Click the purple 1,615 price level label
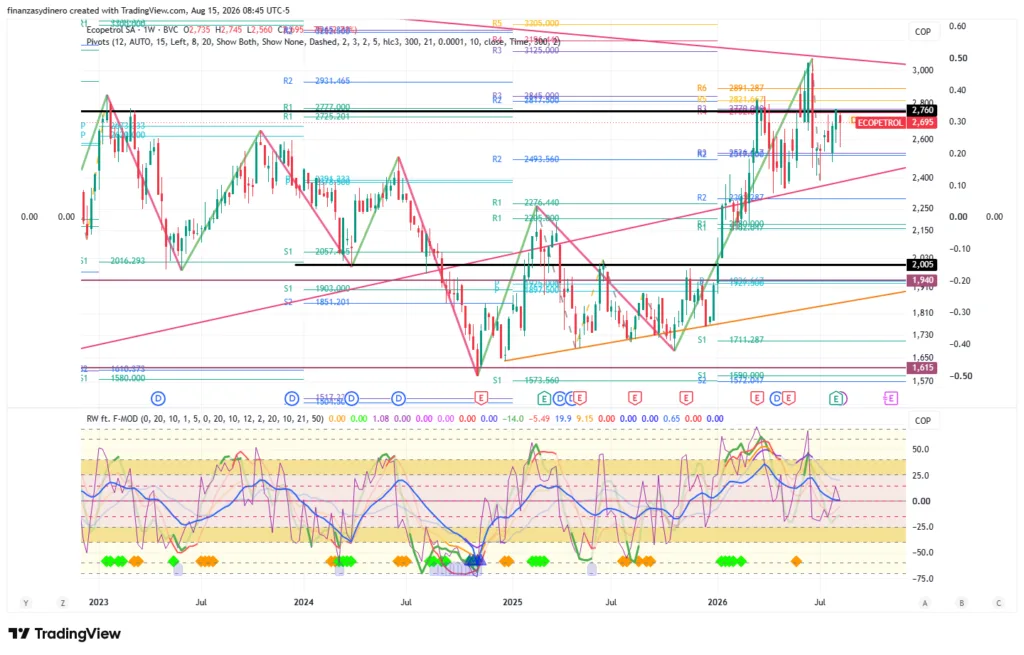The height and width of the screenshot is (655, 1024). click(x=922, y=368)
